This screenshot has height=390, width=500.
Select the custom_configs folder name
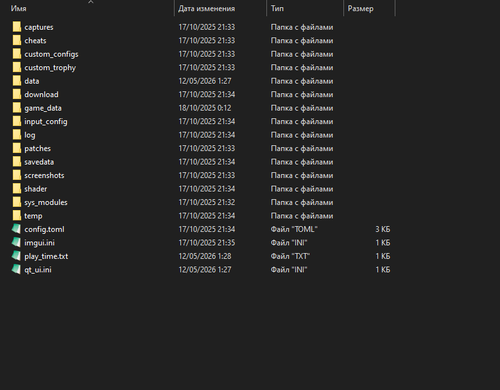[x=51, y=54]
